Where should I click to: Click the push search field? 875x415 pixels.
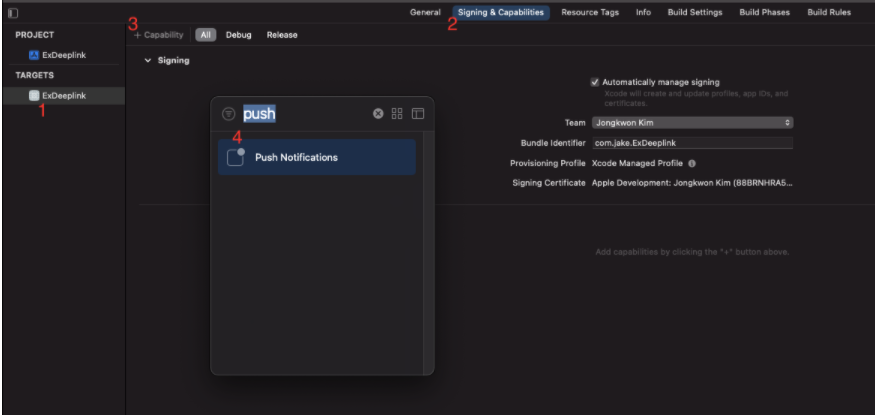(306, 114)
